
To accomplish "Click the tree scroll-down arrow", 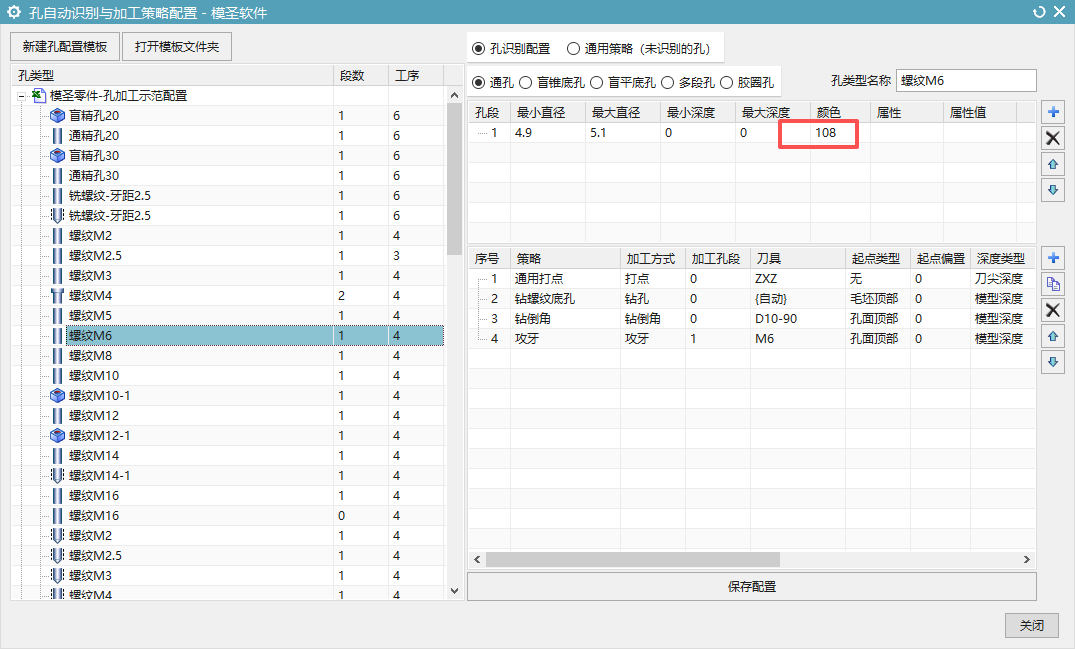I will pyautogui.click(x=455, y=591).
